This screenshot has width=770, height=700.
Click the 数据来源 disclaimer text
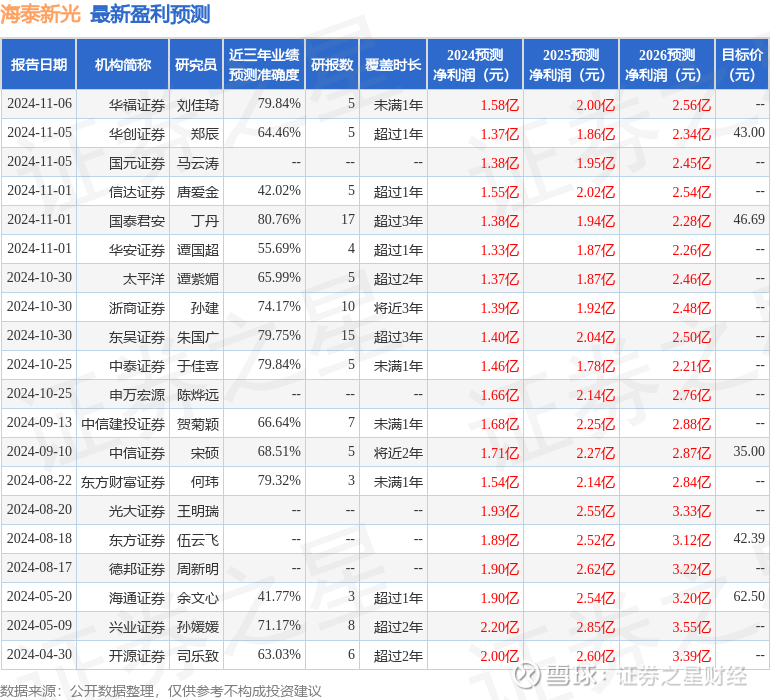pos(161,691)
